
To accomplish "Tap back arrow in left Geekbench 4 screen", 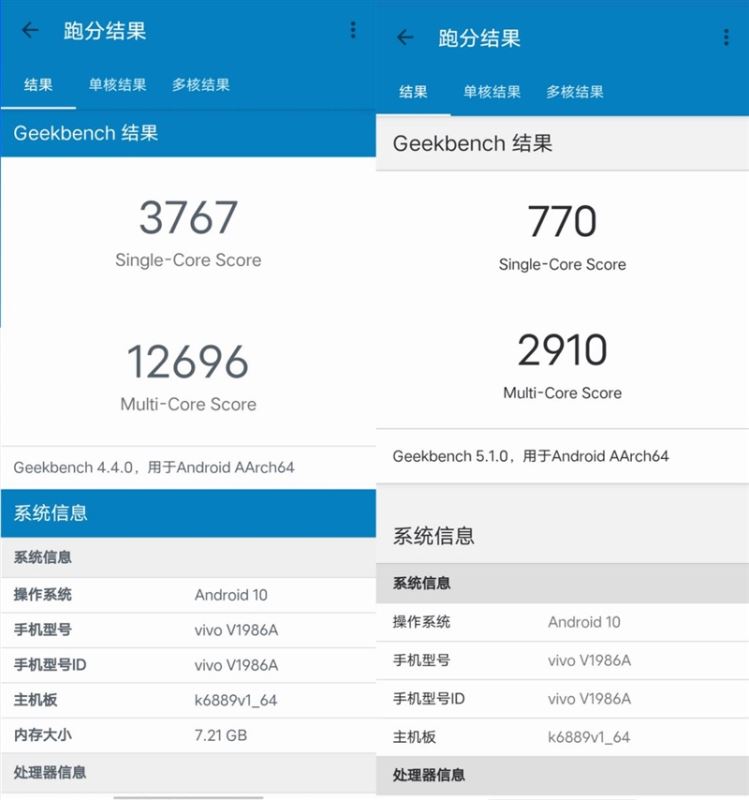I will pos(30,30).
